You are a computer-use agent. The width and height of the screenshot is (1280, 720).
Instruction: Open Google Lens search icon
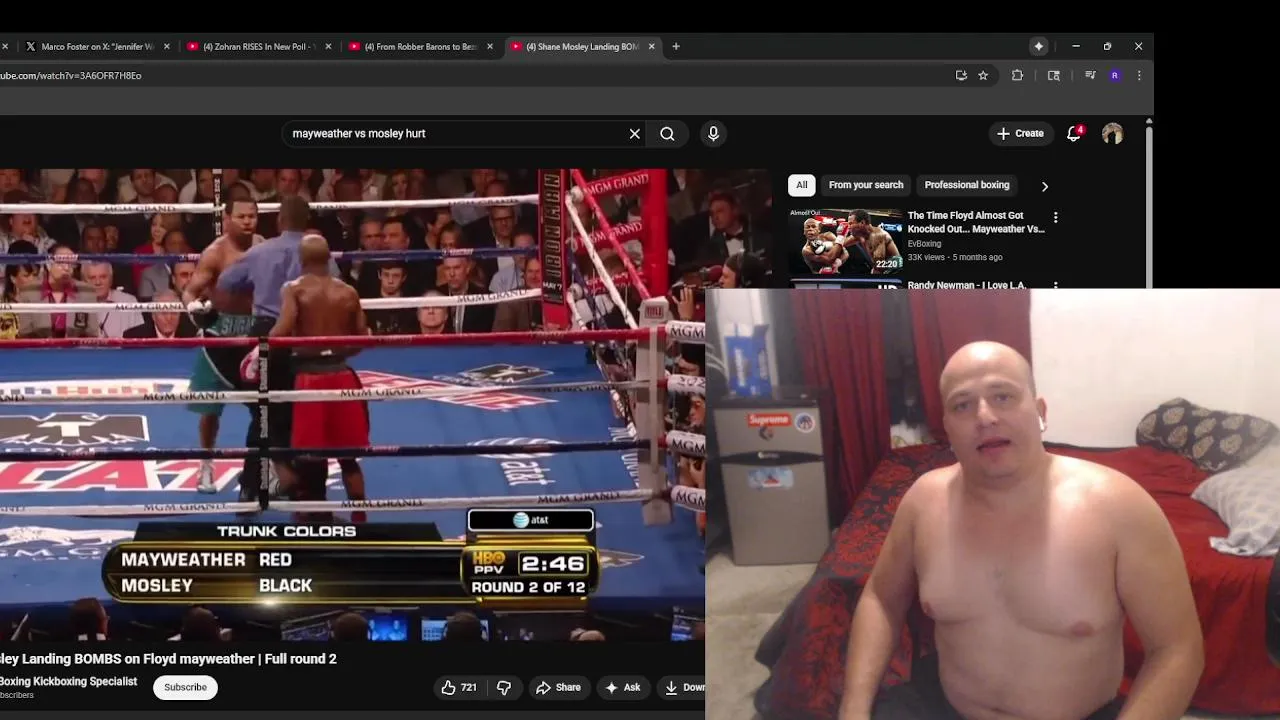[x=1053, y=75]
